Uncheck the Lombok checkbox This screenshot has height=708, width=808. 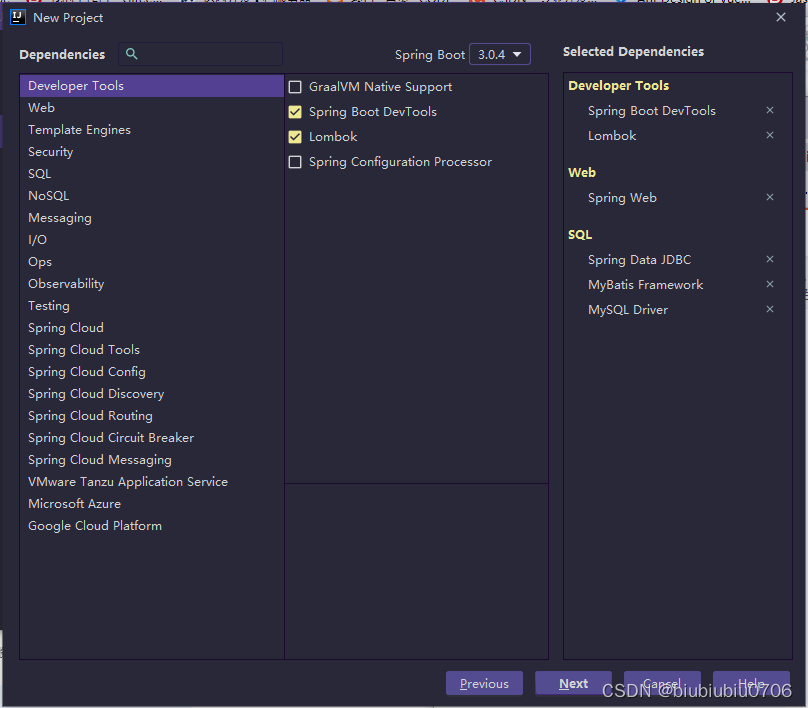tap(295, 137)
